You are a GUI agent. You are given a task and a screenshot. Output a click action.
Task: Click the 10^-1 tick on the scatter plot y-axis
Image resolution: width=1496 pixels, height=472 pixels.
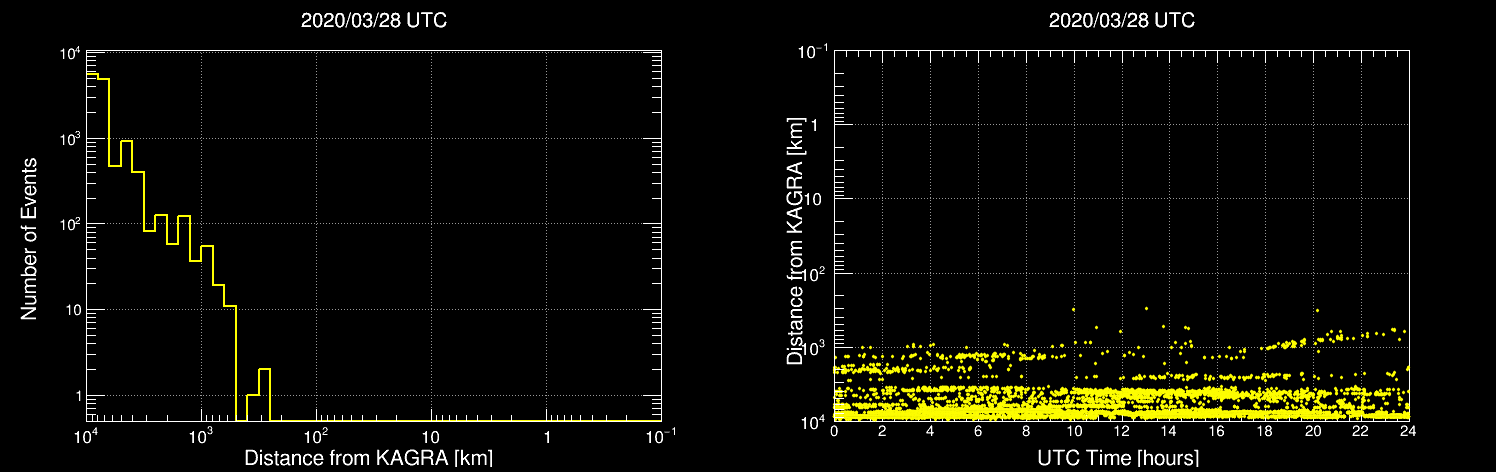tap(813, 52)
